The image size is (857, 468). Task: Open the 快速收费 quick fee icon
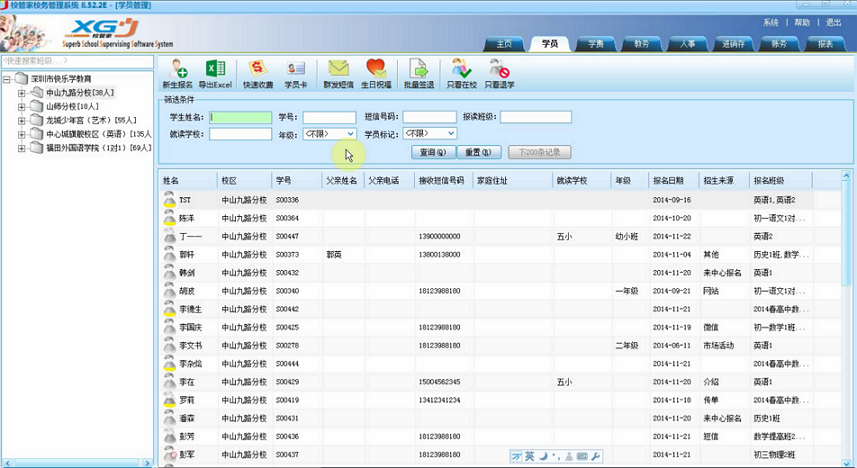coord(257,69)
